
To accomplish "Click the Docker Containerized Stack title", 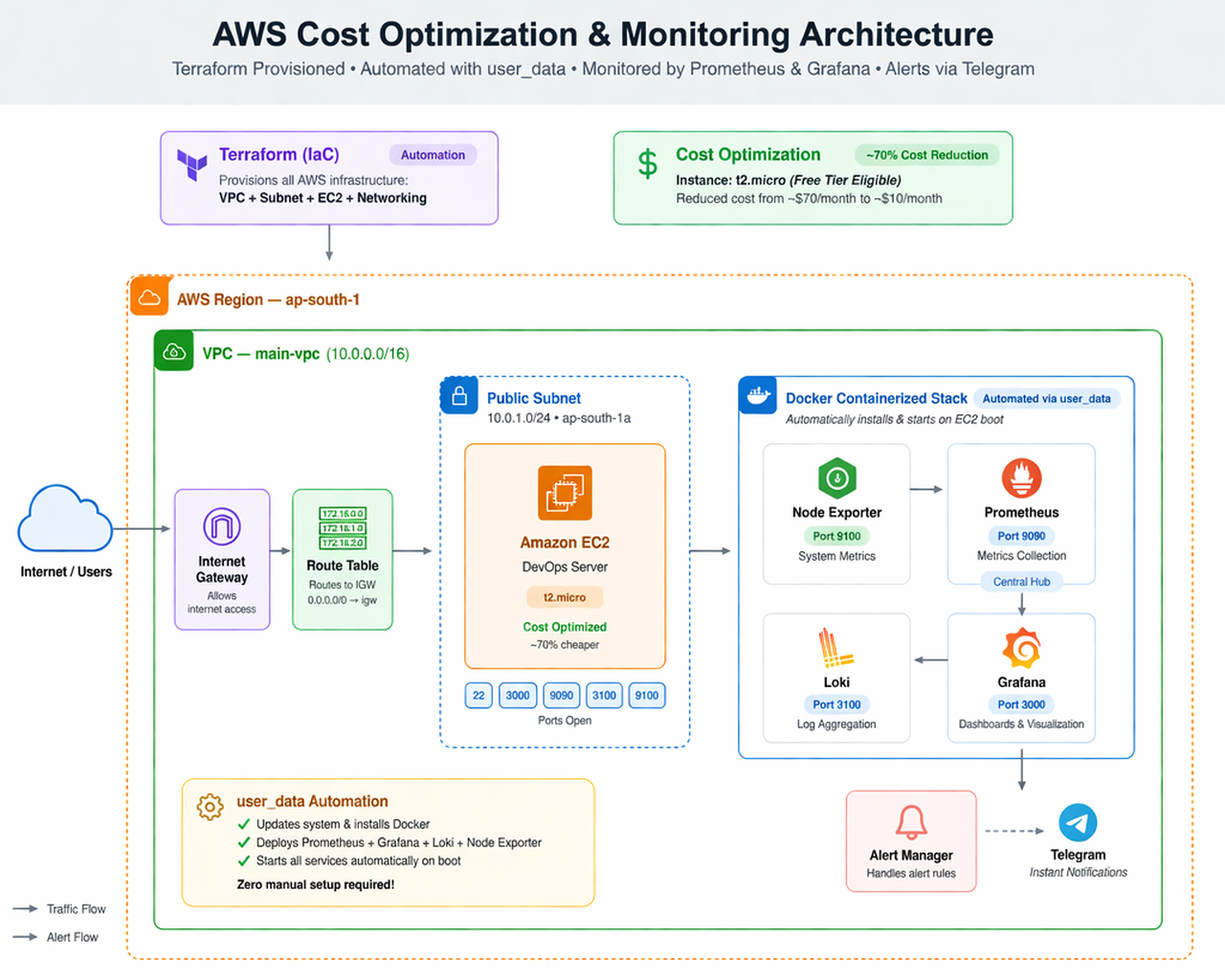I will point(877,398).
